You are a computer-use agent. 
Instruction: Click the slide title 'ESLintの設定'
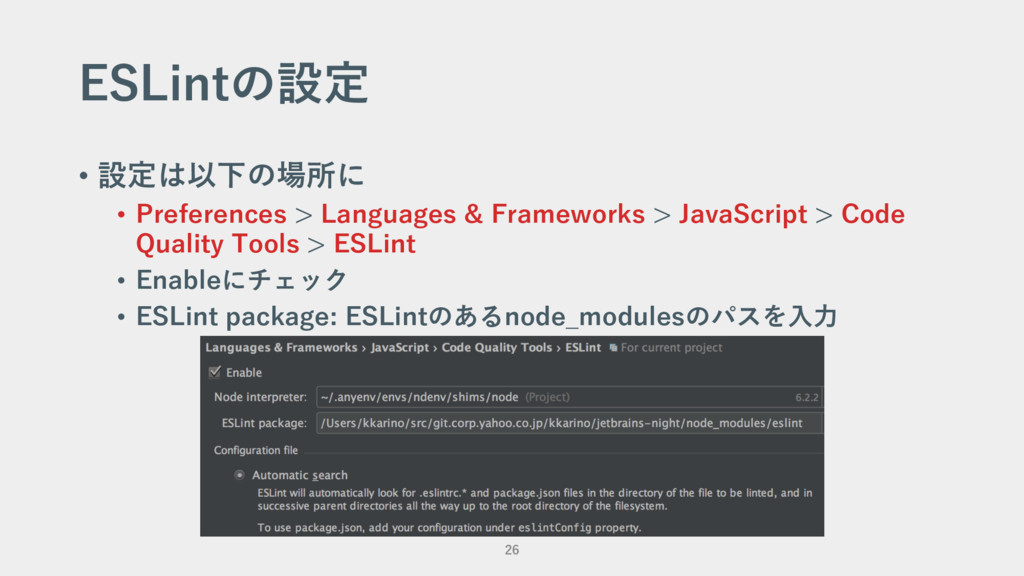point(224,84)
